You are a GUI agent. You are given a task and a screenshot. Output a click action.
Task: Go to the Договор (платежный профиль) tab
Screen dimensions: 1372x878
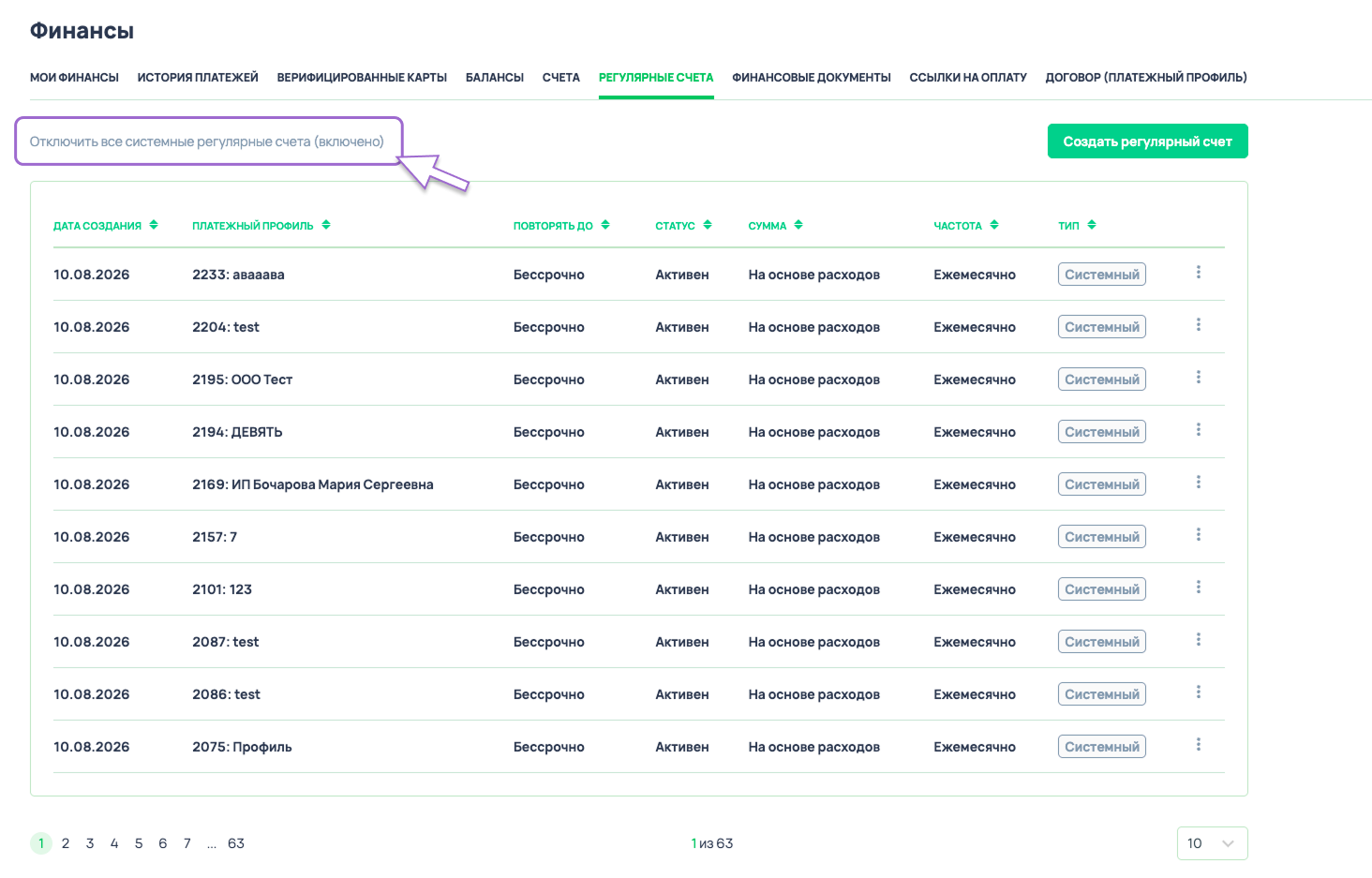1146,78
